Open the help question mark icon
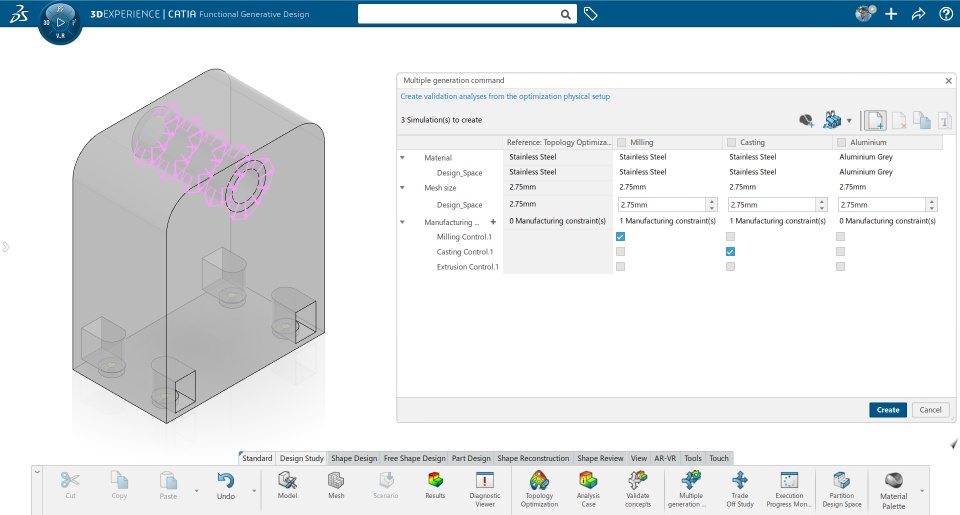Image resolution: width=960 pixels, height=515 pixels. [x=946, y=13]
